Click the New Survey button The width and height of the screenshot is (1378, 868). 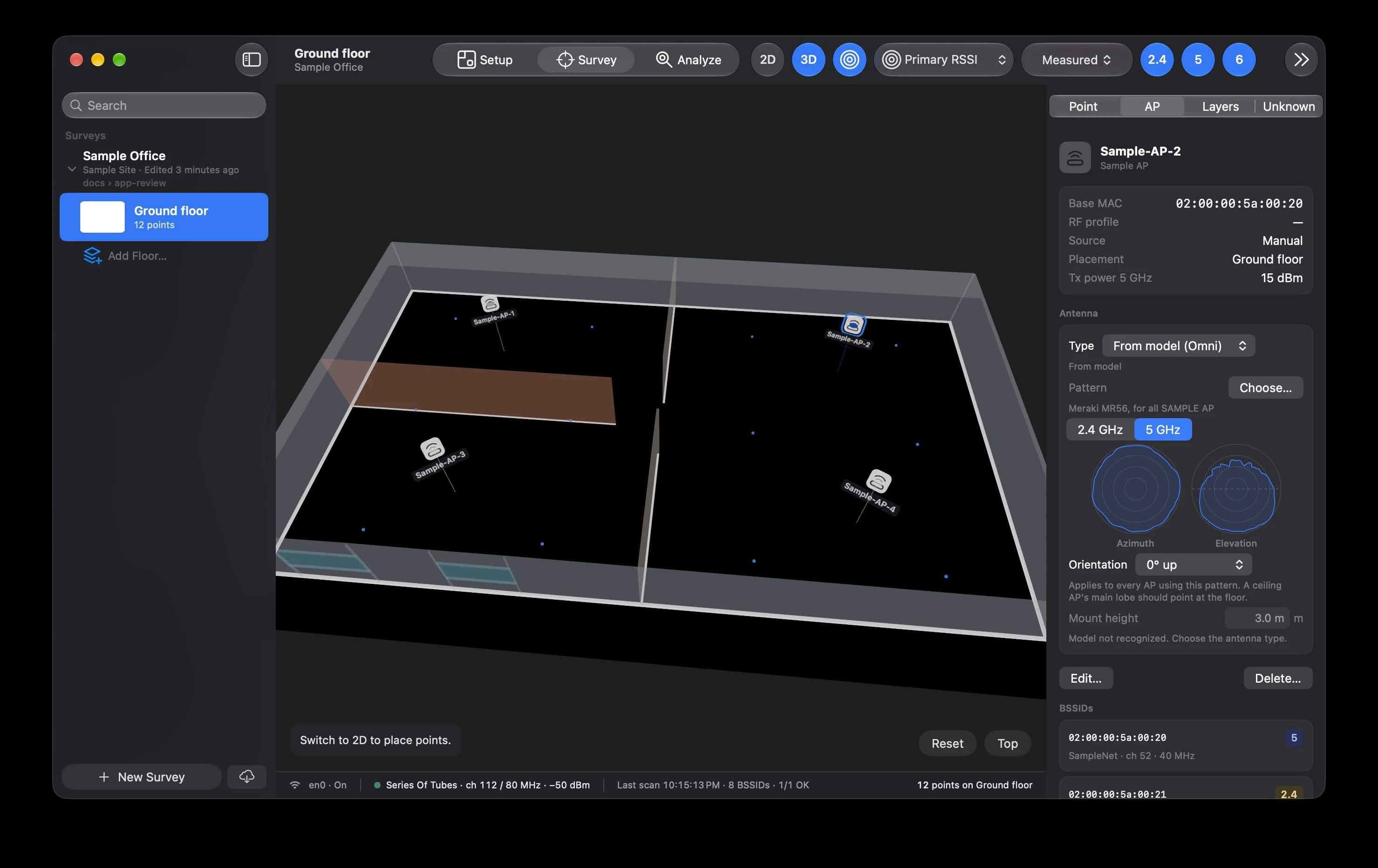point(141,776)
